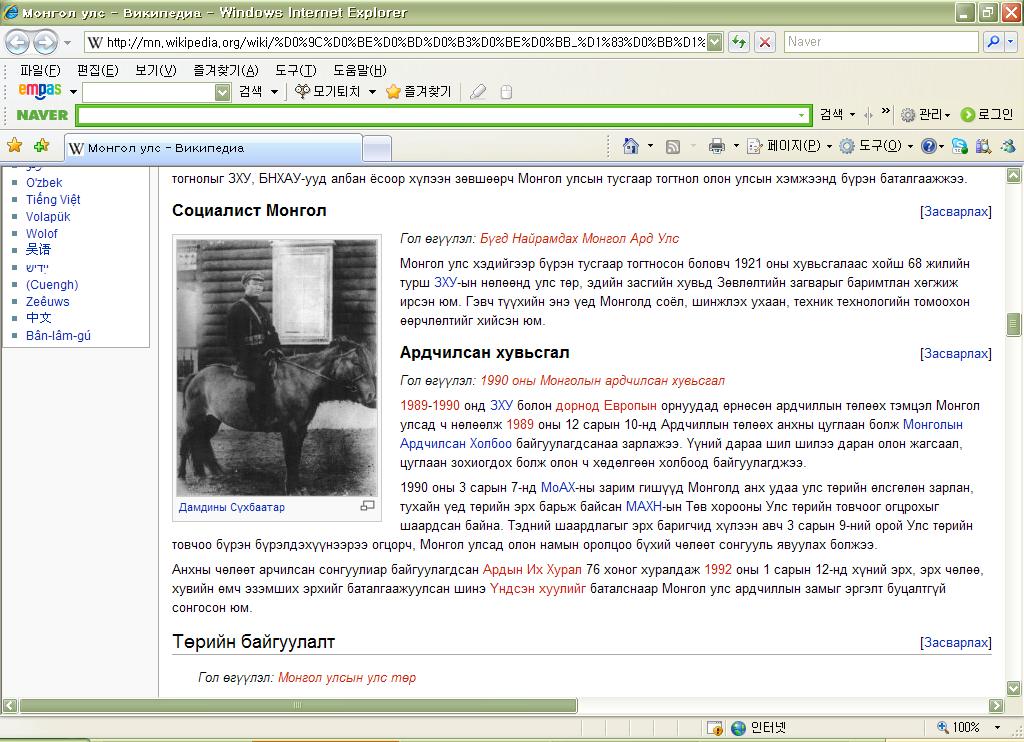Click the RSS feeds icon
1024x742 pixels.
pos(673,147)
